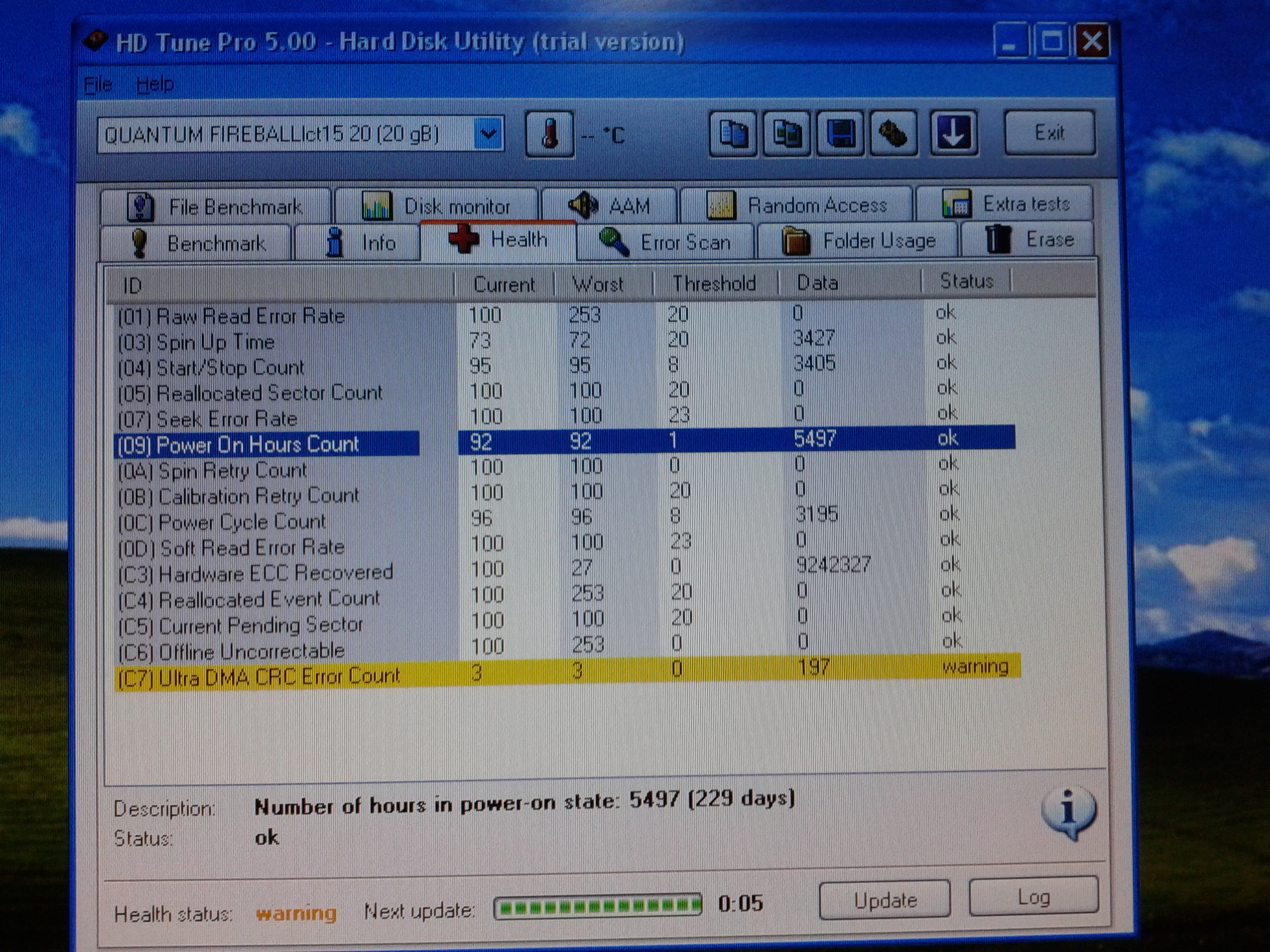The height and width of the screenshot is (952, 1270).
Task: Switch to the Info tab
Action: tap(357, 242)
